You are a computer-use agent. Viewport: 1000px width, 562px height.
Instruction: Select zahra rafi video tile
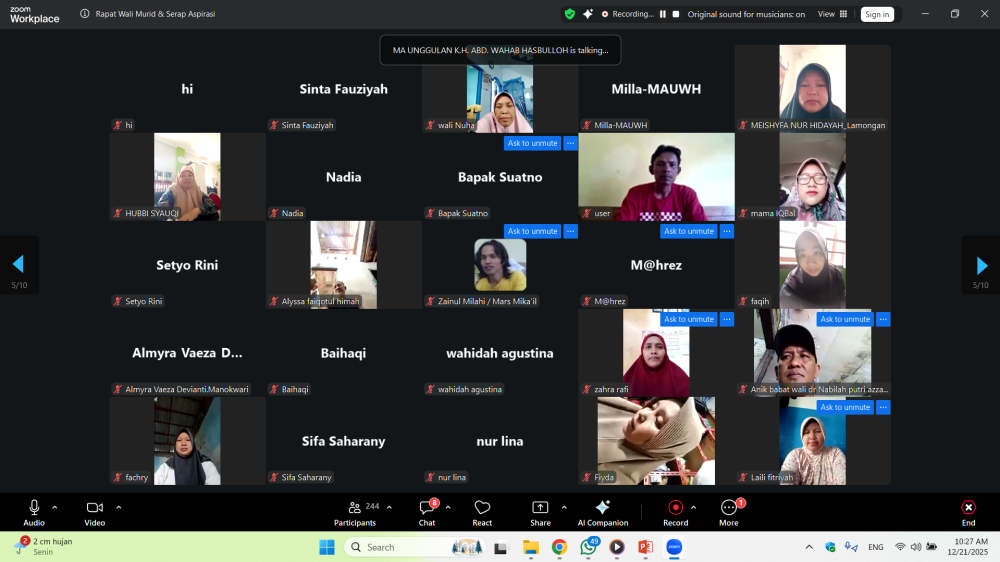point(656,353)
